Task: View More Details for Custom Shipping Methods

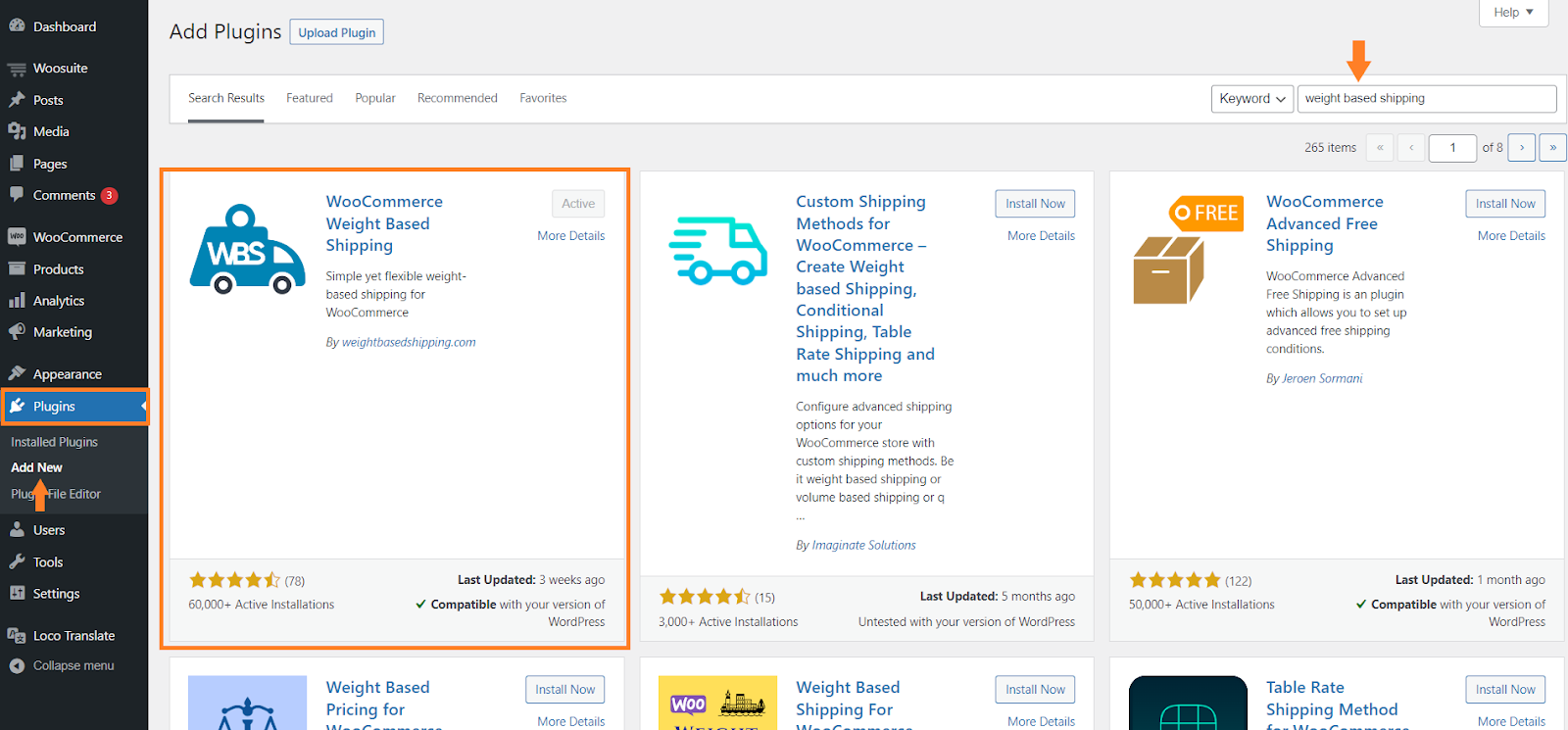Action: point(1042,236)
